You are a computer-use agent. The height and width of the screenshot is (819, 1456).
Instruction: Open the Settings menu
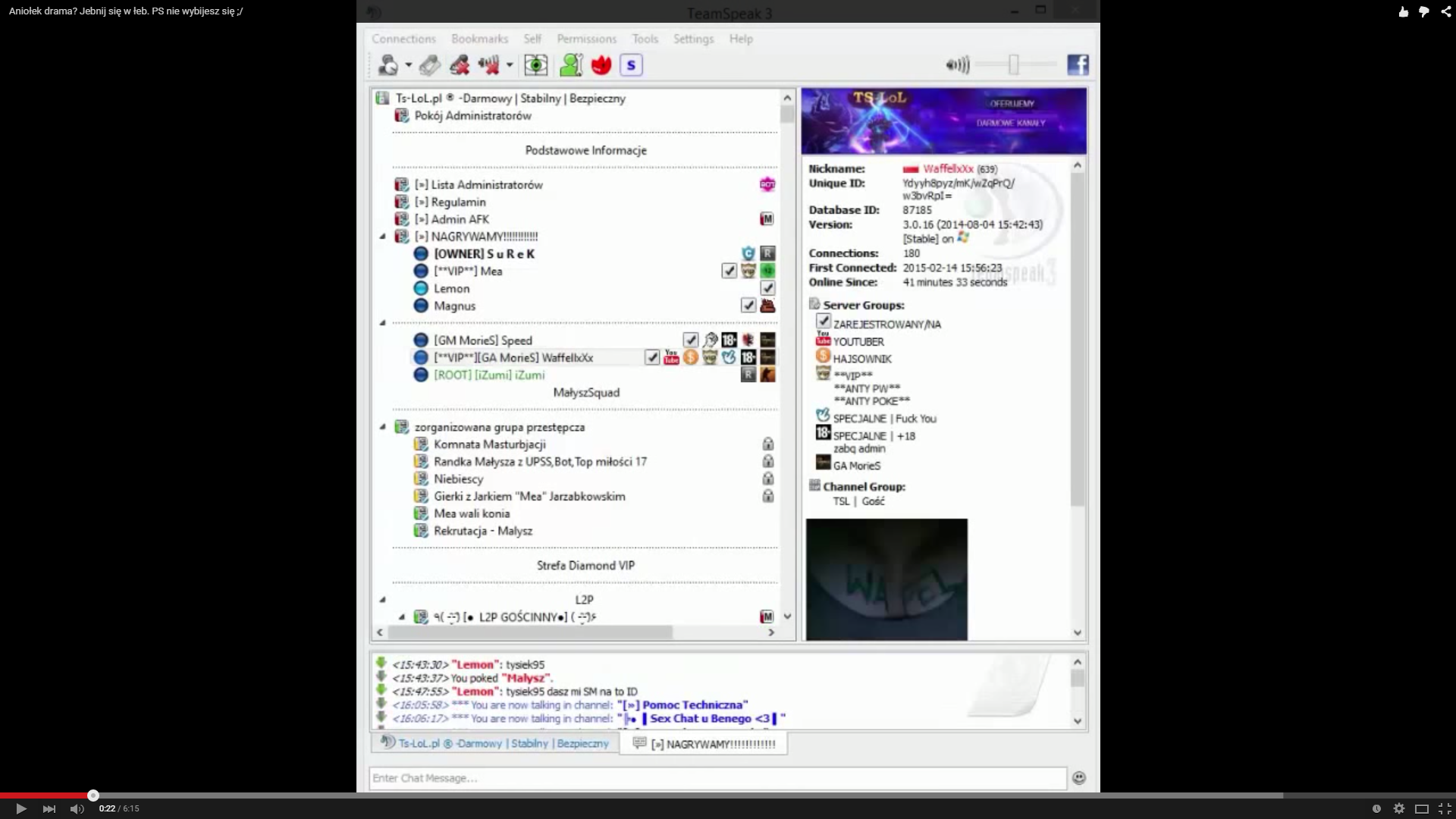[x=693, y=39]
